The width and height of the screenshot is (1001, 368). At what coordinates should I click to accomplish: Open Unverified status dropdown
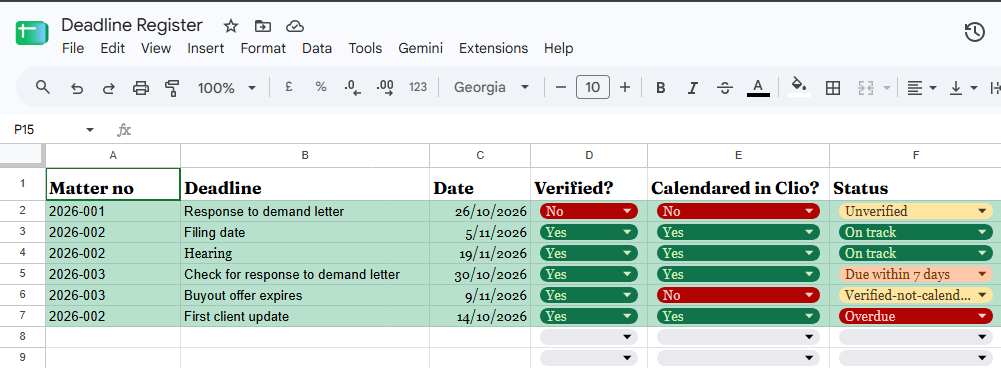[x=915, y=211]
